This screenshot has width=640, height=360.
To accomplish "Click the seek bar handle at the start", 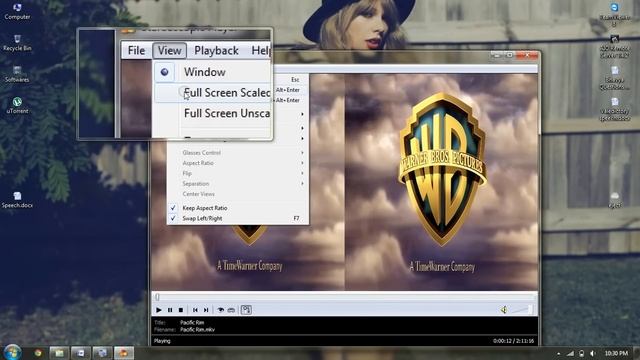I will (x=157, y=297).
